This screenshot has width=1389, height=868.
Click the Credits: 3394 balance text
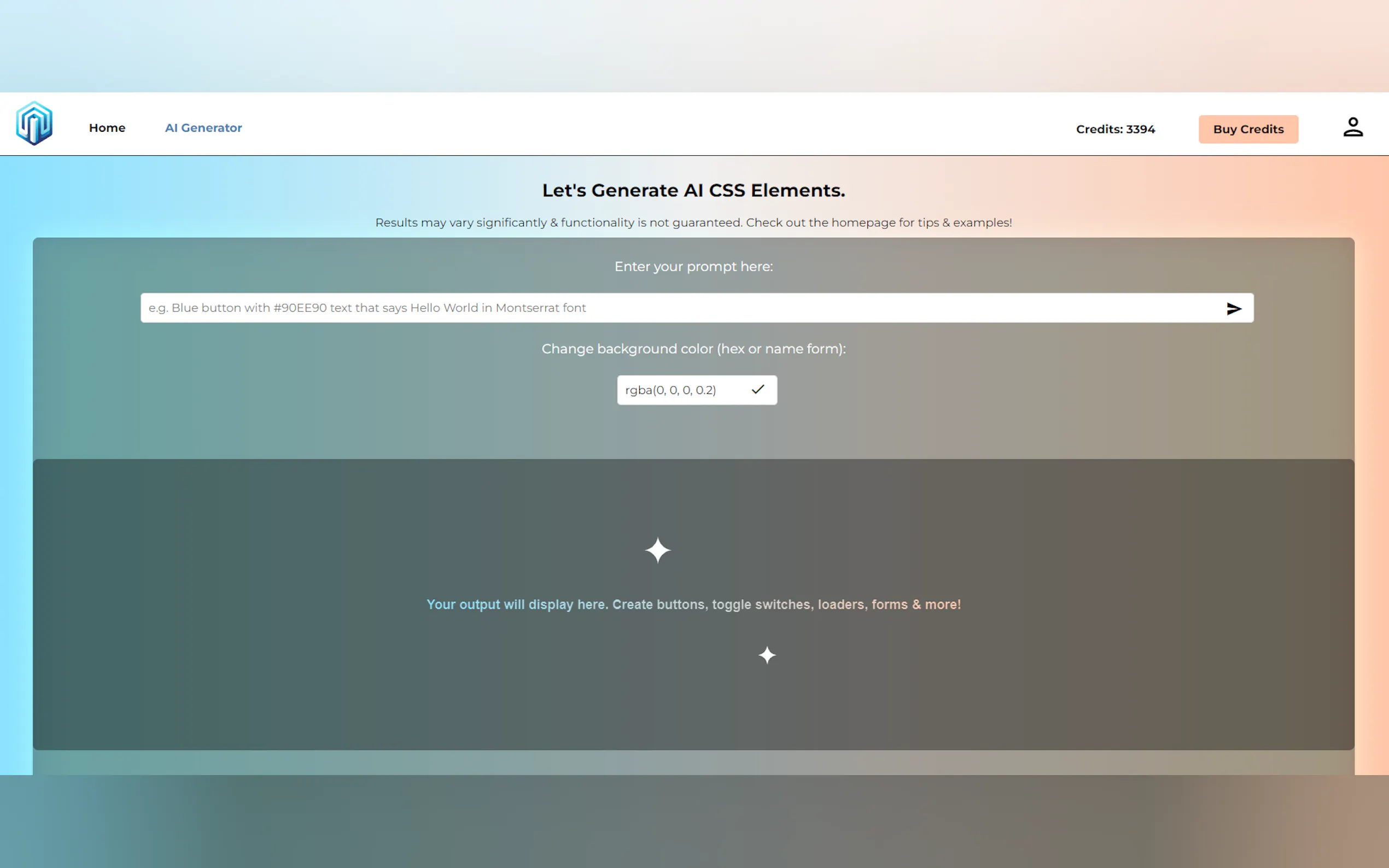(1115, 129)
